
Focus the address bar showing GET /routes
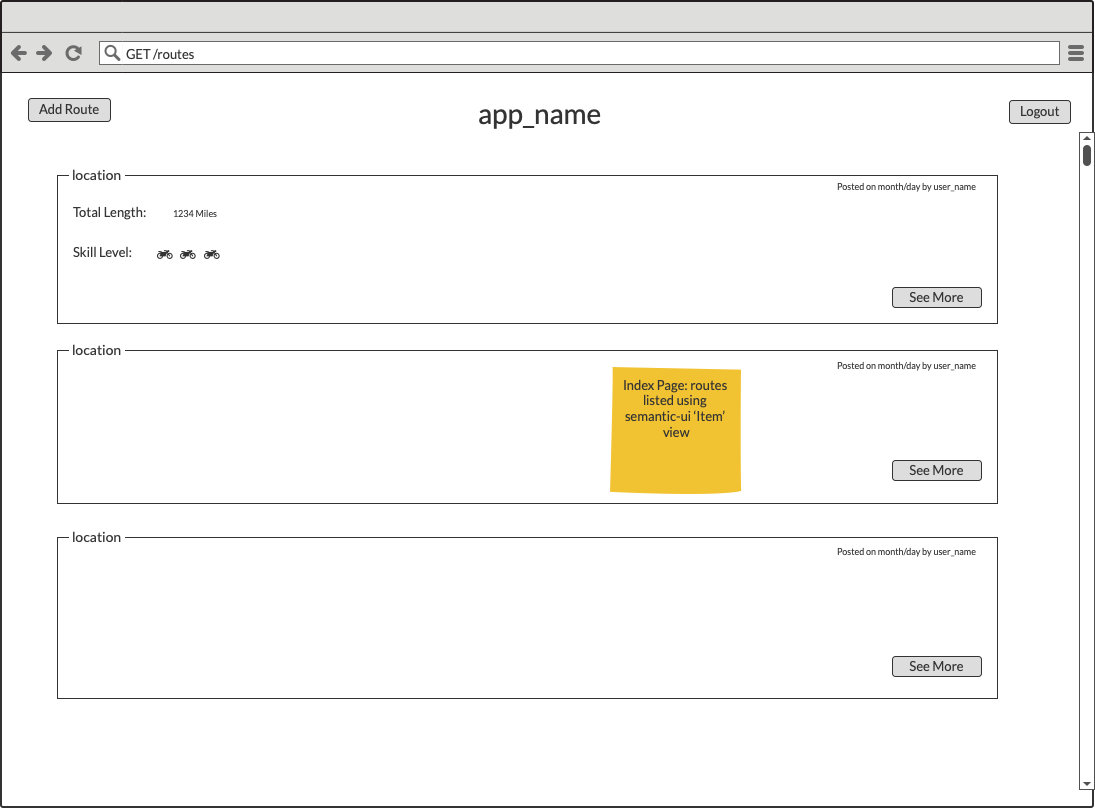[x=579, y=53]
